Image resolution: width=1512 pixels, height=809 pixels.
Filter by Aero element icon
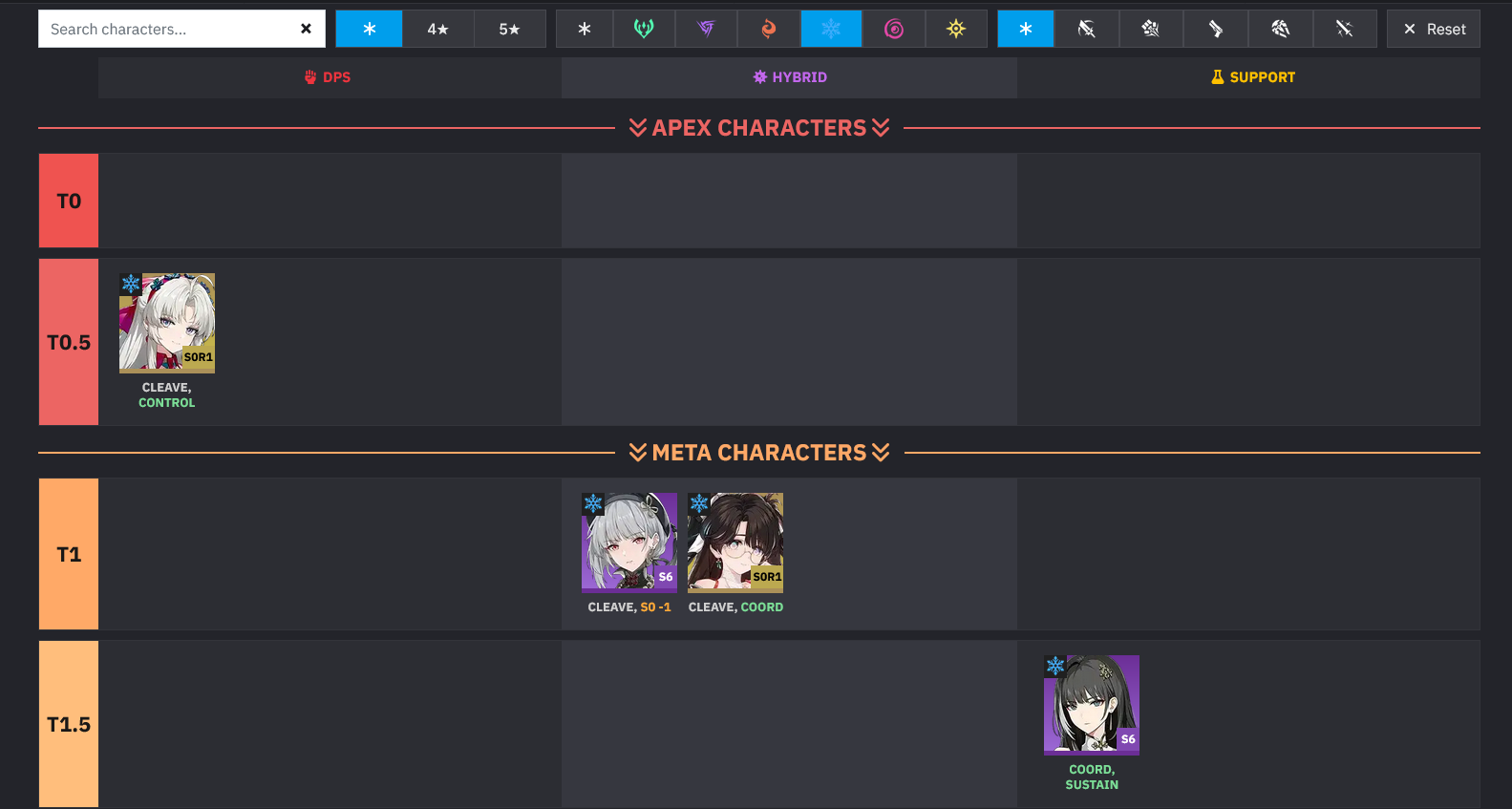tap(644, 29)
